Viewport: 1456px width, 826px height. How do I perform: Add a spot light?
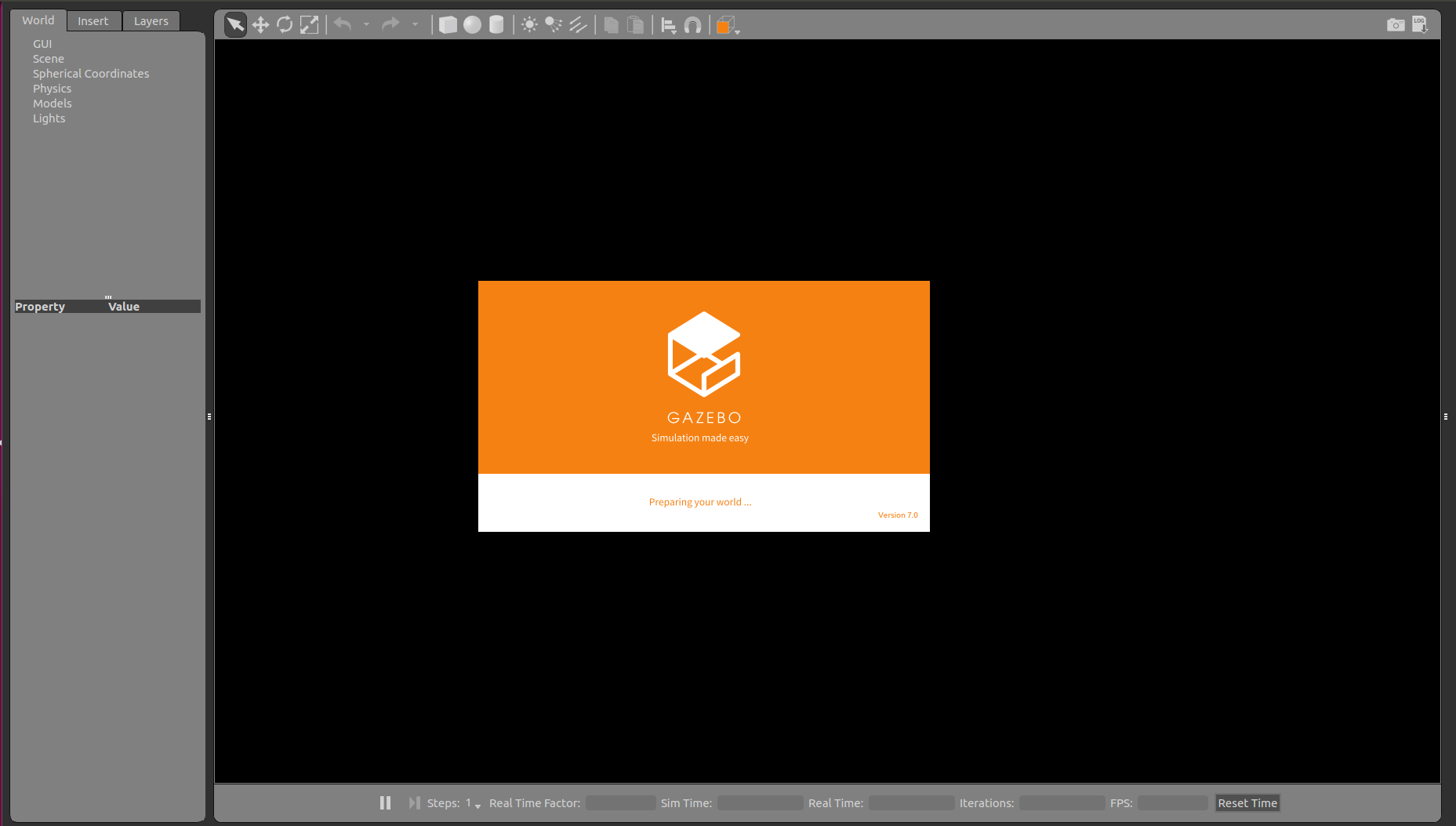[x=554, y=25]
